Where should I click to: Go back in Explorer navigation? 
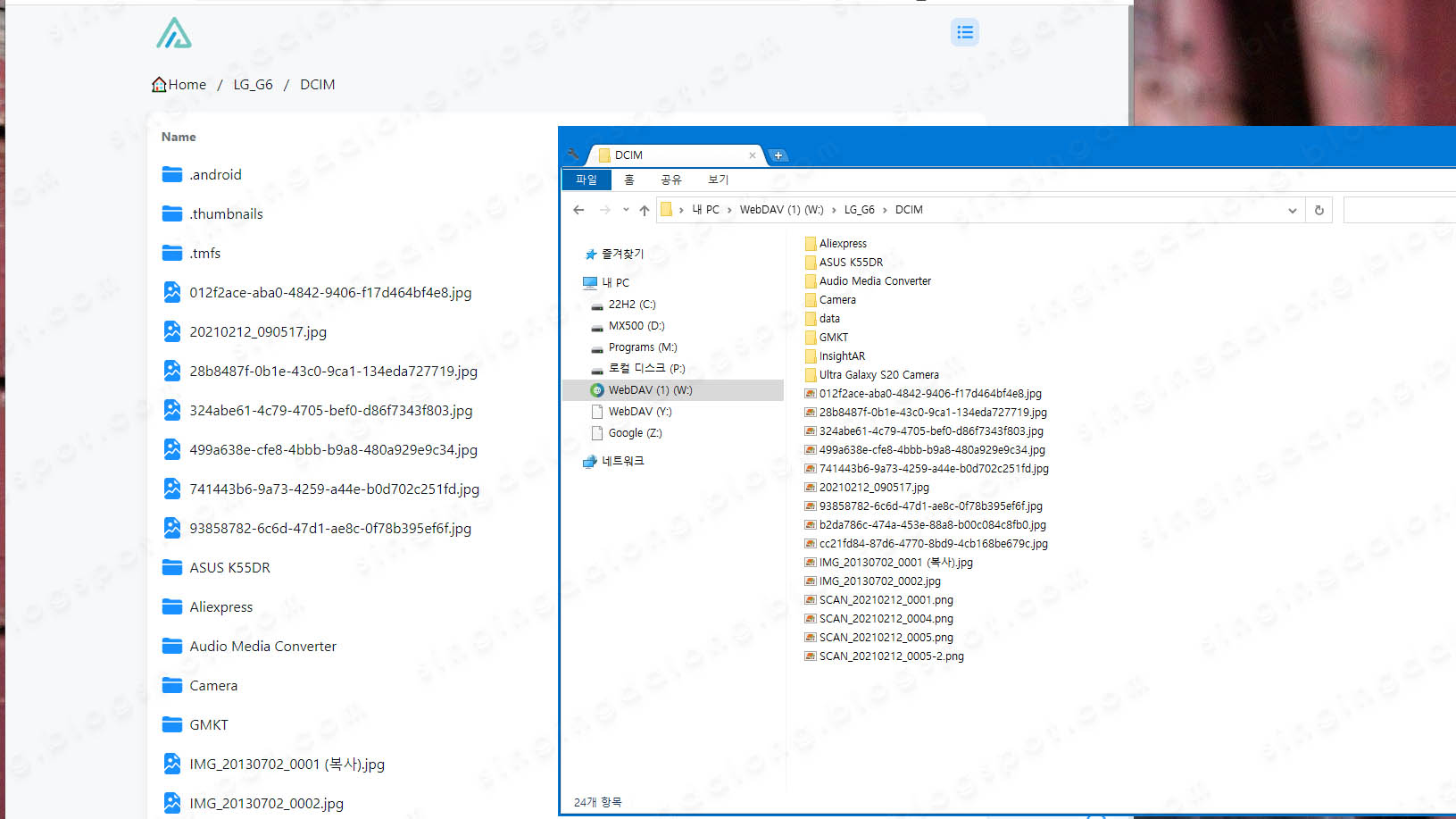(578, 210)
